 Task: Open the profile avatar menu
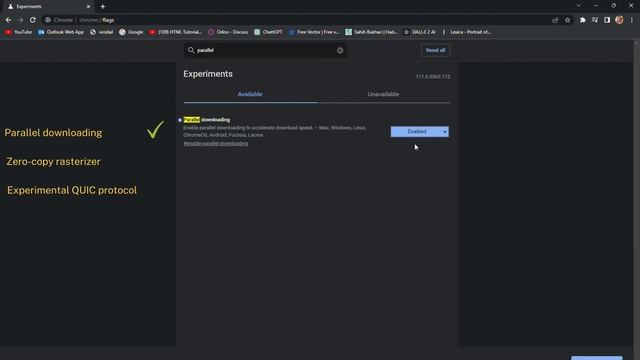619,20
